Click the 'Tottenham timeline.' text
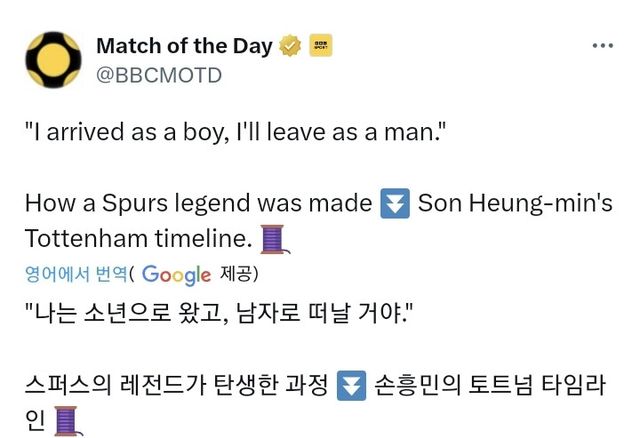Viewport: 640px width, 438px height. point(139,240)
